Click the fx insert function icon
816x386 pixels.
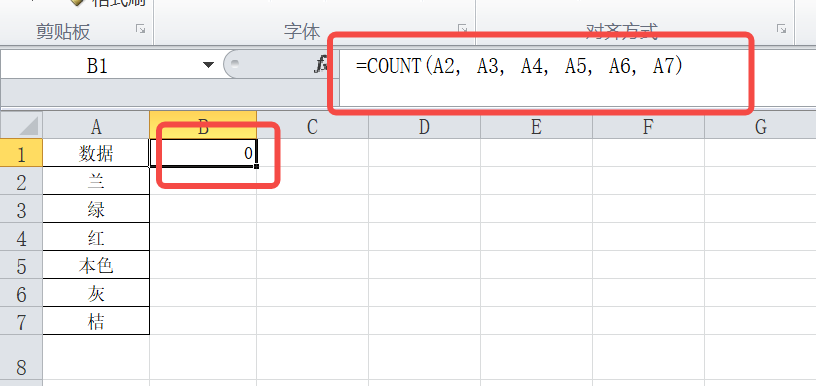point(322,65)
